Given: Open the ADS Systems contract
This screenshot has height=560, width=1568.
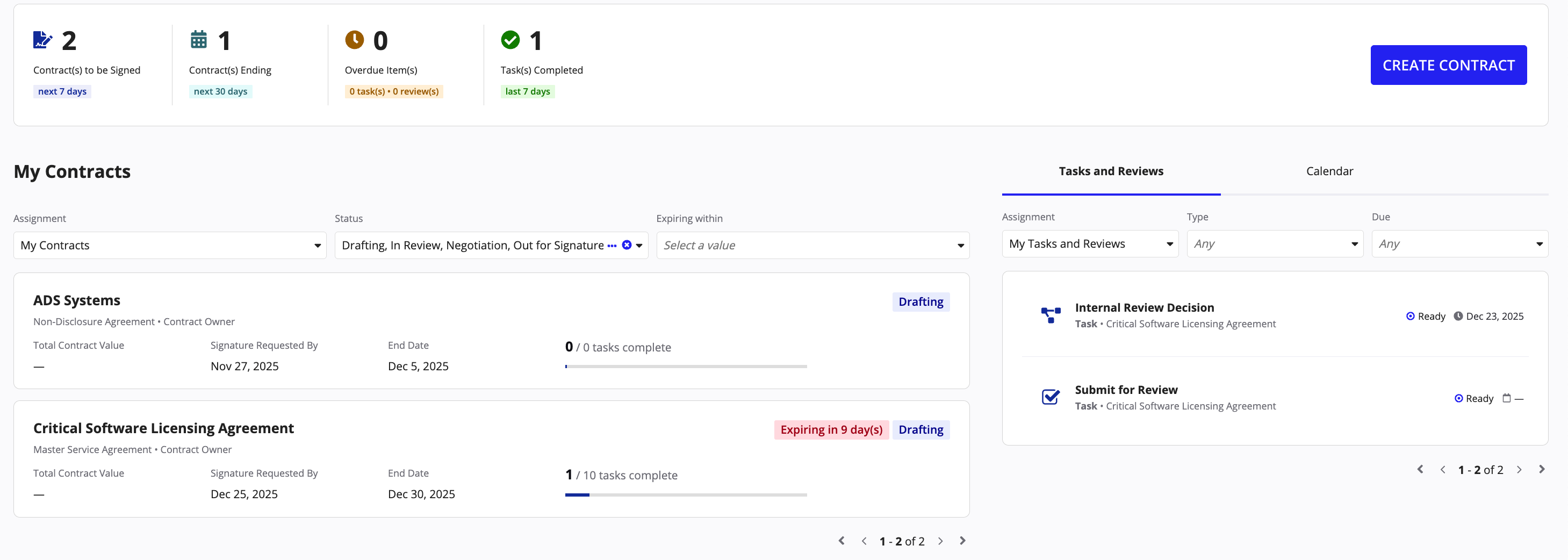Looking at the screenshot, I should (77, 300).
